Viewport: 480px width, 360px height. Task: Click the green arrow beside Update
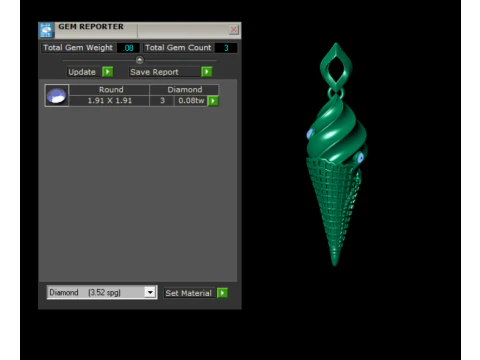click(x=108, y=72)
